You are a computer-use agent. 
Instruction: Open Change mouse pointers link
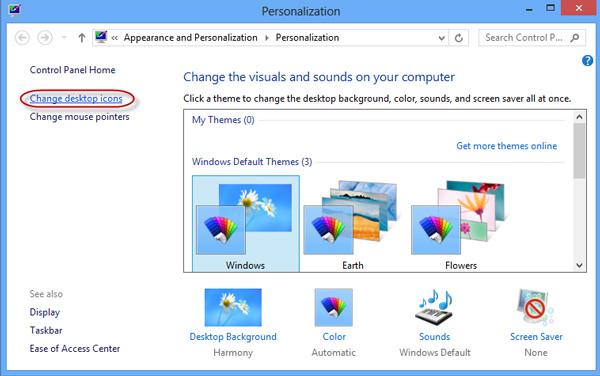coord(80,117)
